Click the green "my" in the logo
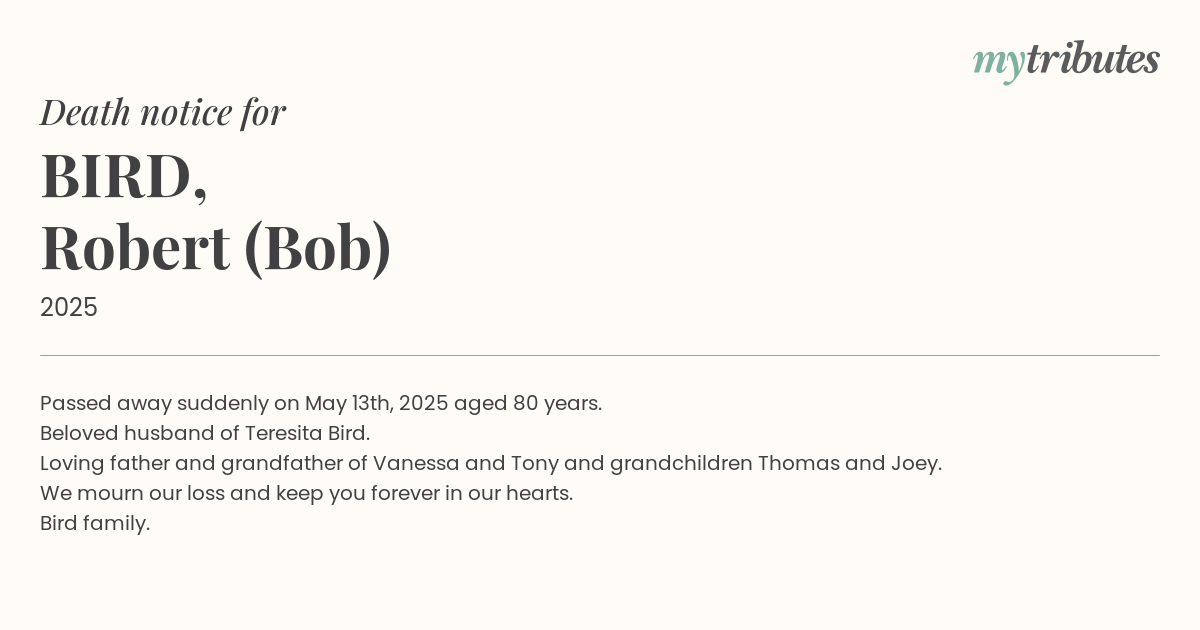Image resolution: width=1200 pixels, height=630 pixels. [x=999, y=64]
